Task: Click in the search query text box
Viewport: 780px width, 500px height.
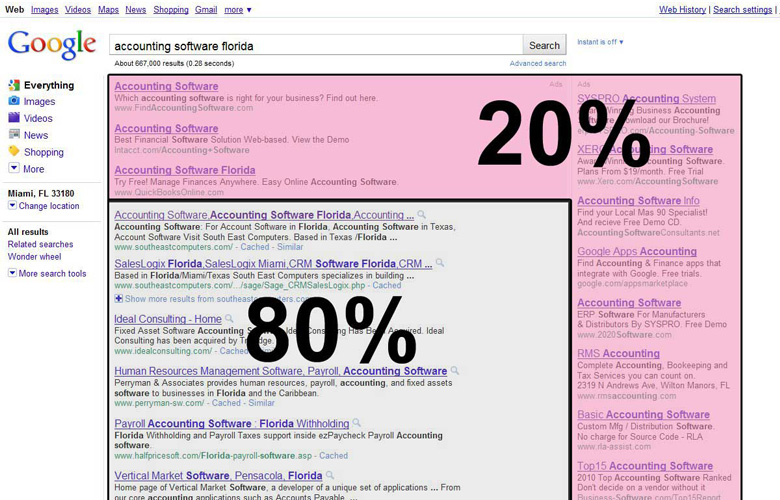Action: (315, 45)
